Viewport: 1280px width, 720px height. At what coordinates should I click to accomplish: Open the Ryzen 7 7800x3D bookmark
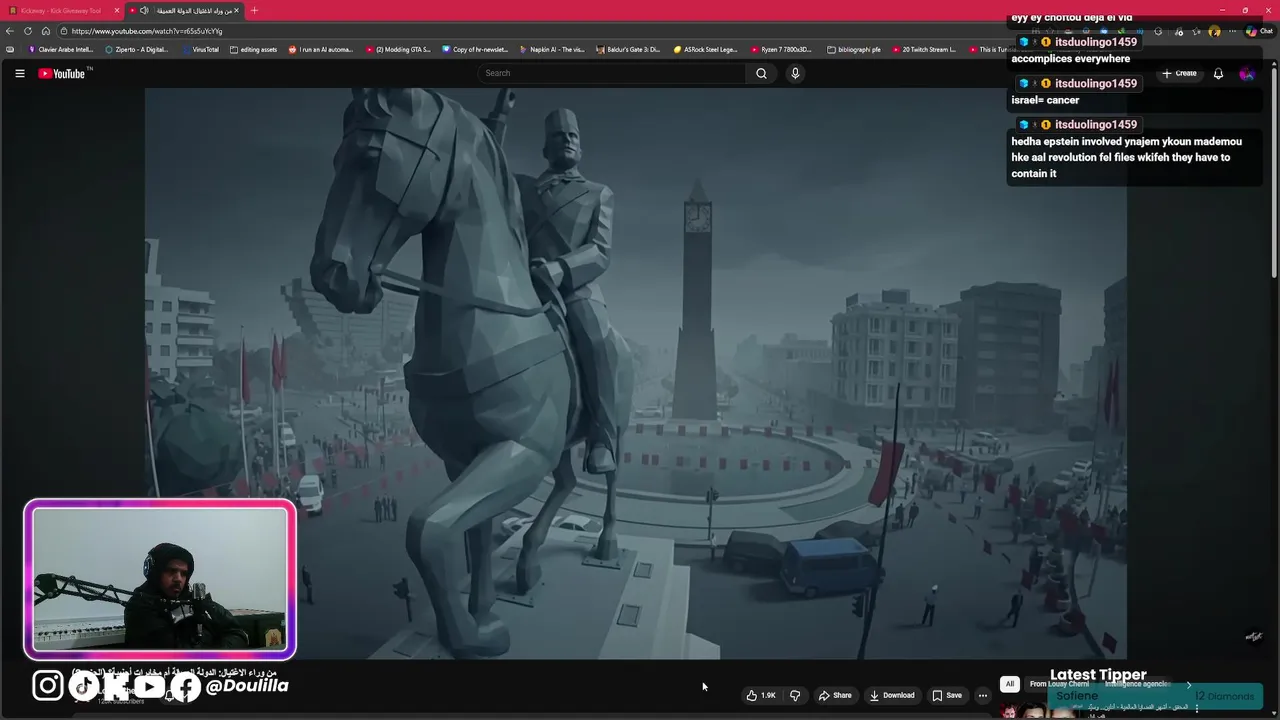pos(781,49)
